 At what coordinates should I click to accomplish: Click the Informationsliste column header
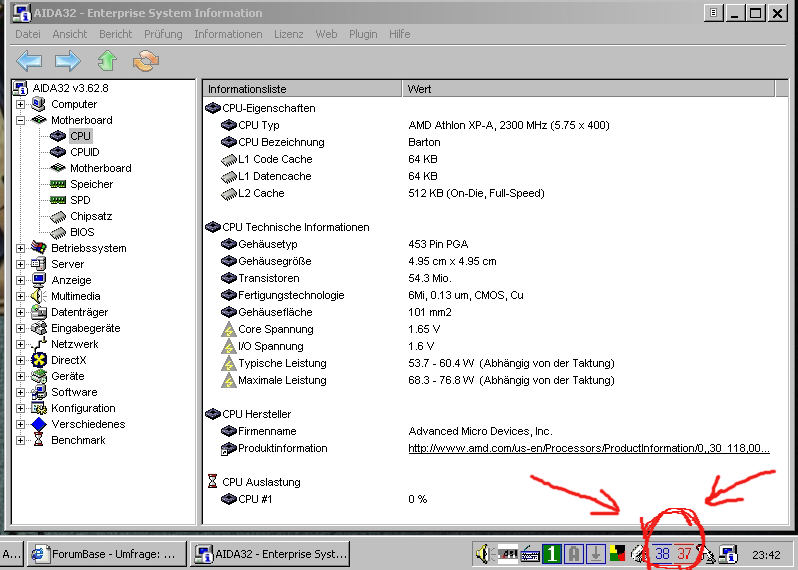(302, 89)
